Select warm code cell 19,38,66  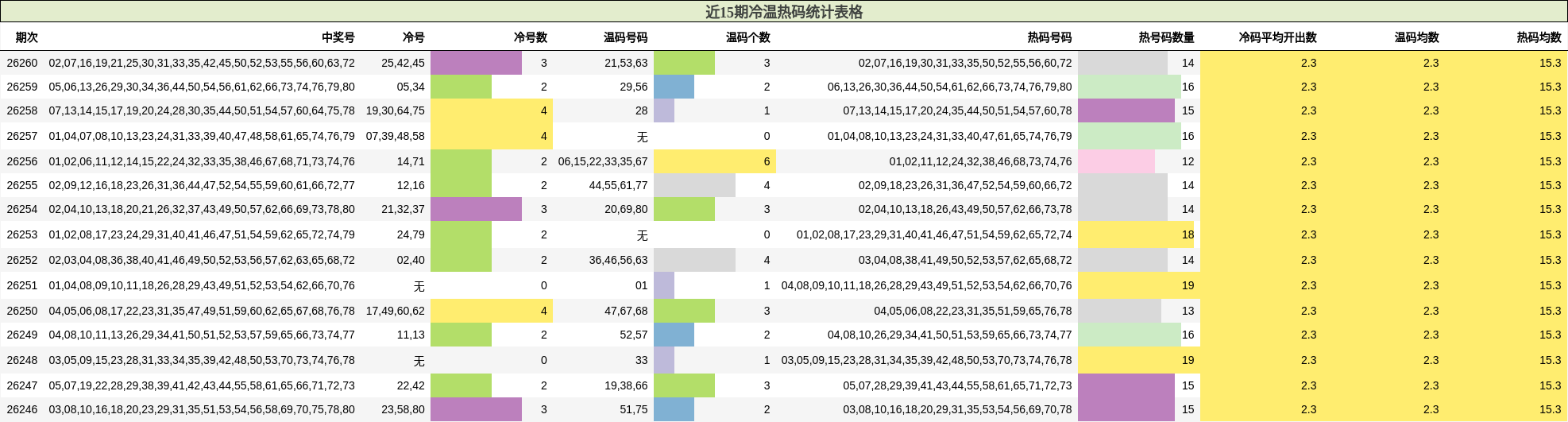click(x=626, y=385)
